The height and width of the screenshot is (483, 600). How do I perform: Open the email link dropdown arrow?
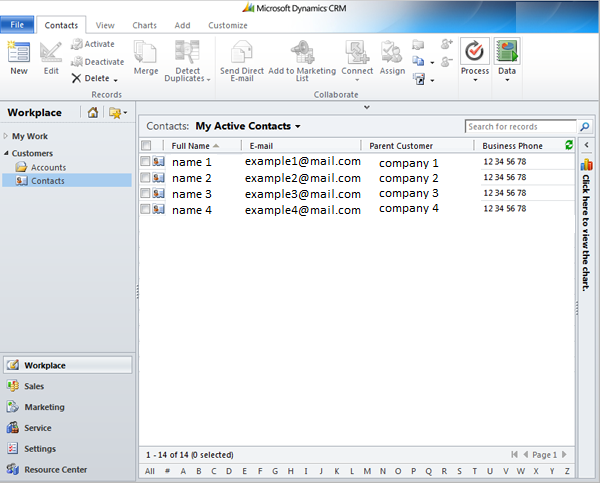[x=432, y=80]
